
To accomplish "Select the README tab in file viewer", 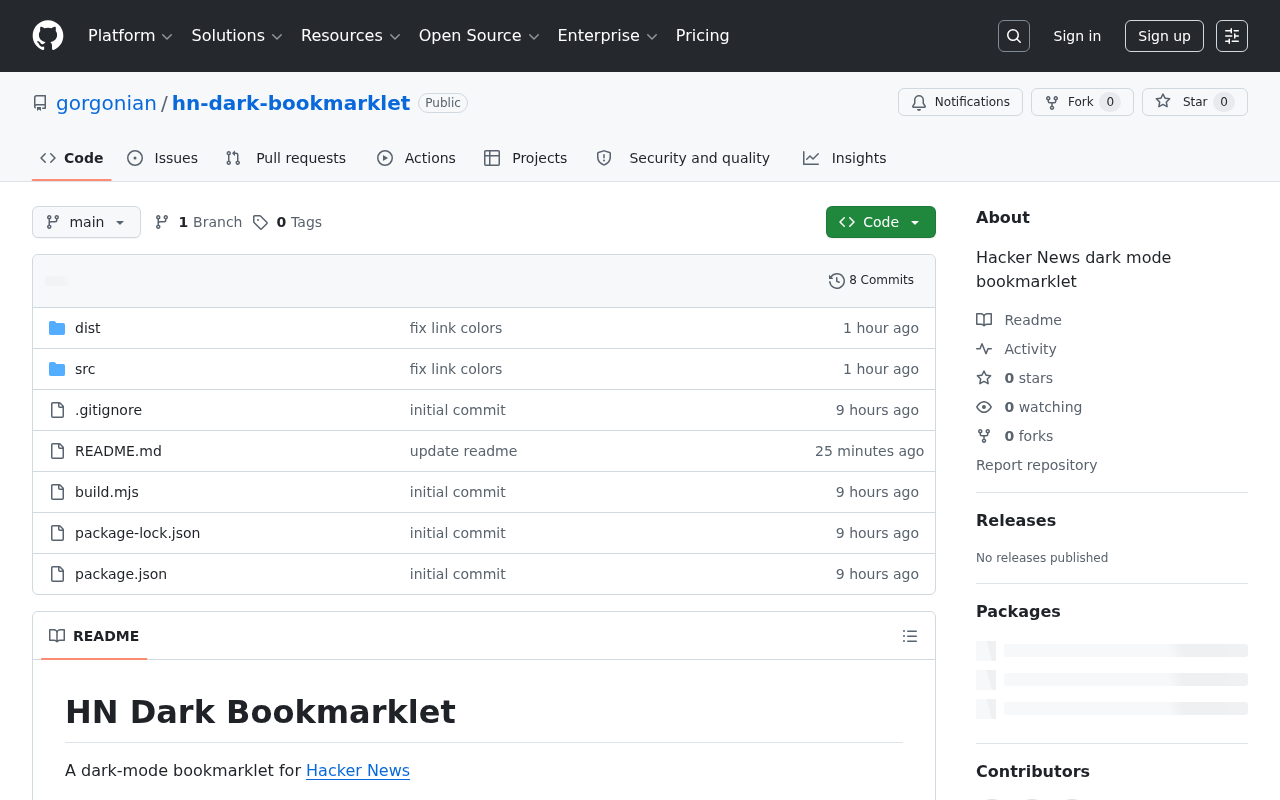I will (94, 636).
